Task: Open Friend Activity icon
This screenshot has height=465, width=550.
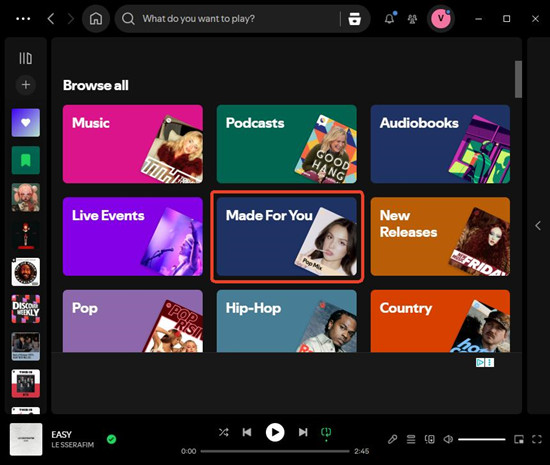Action: (412, 19)
